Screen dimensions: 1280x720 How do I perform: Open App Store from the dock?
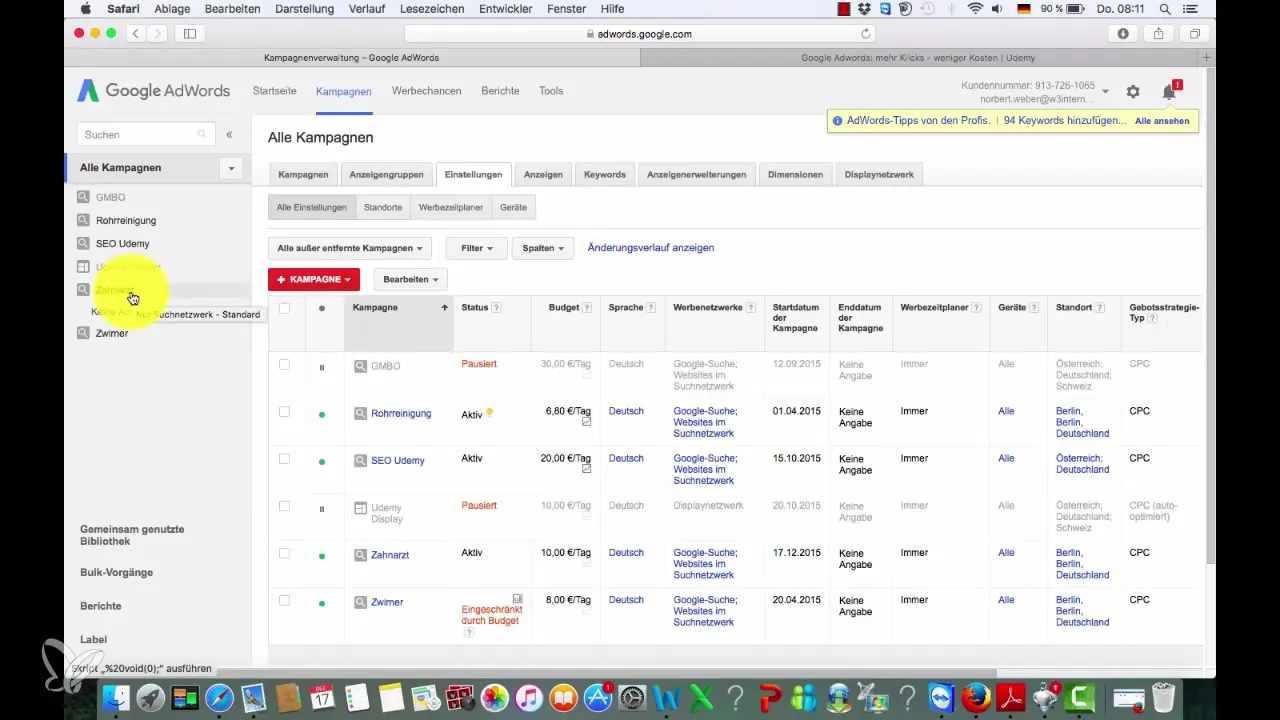coord(598,697)
